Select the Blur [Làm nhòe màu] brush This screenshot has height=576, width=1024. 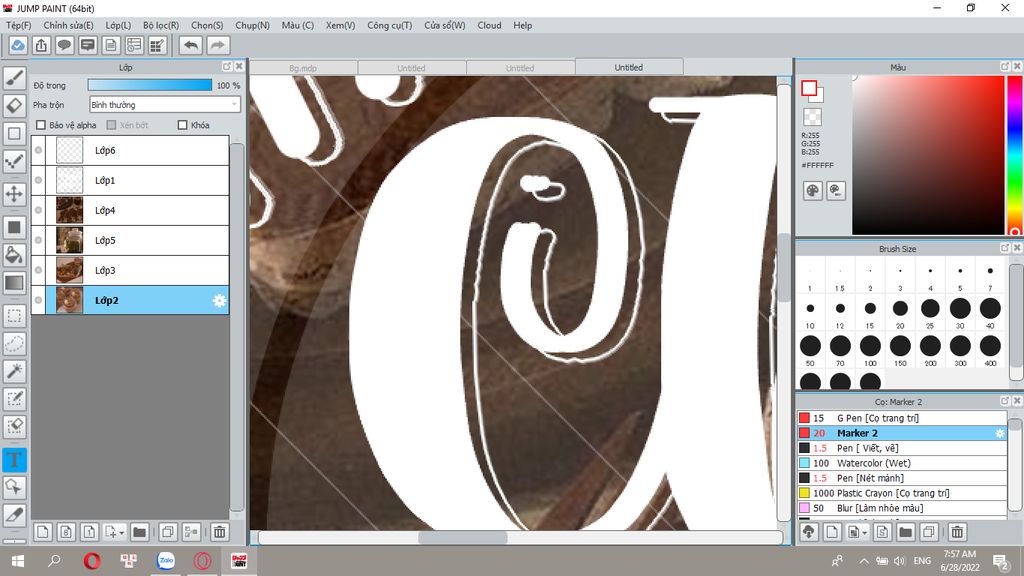902,508
